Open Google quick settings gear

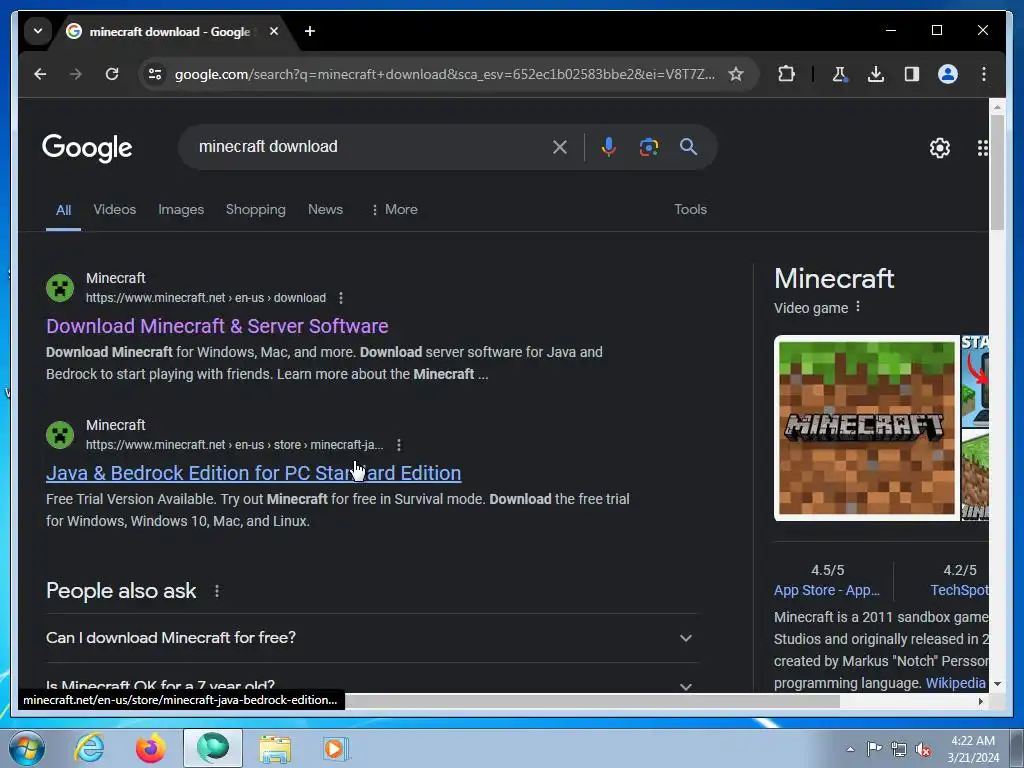coord(940,148)
